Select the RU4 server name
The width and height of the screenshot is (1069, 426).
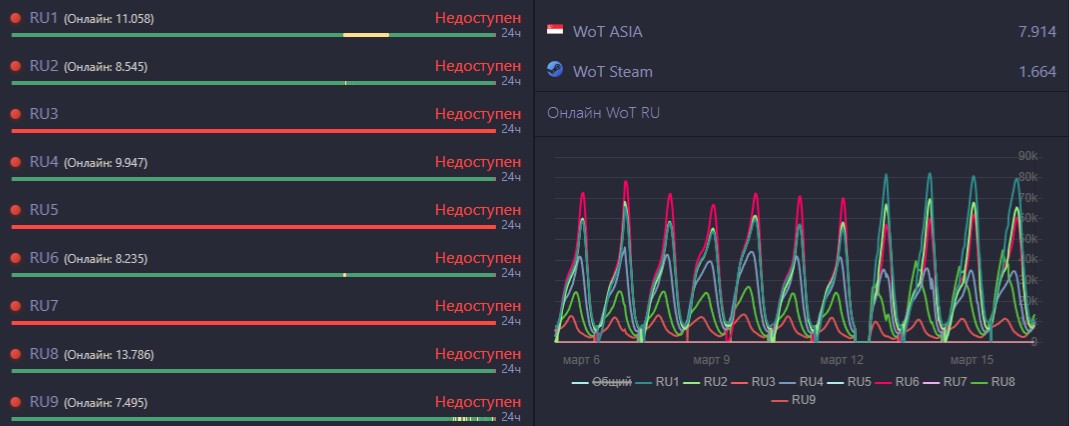point(44,162)
